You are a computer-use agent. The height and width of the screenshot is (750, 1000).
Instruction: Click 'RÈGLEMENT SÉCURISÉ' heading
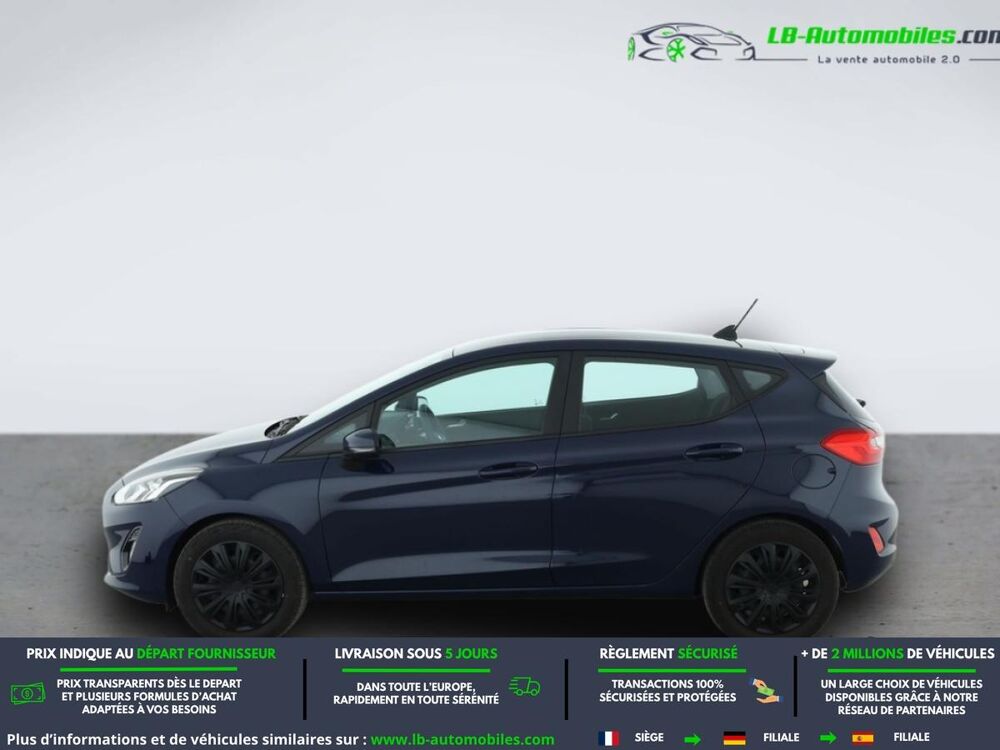pos(668,654)
